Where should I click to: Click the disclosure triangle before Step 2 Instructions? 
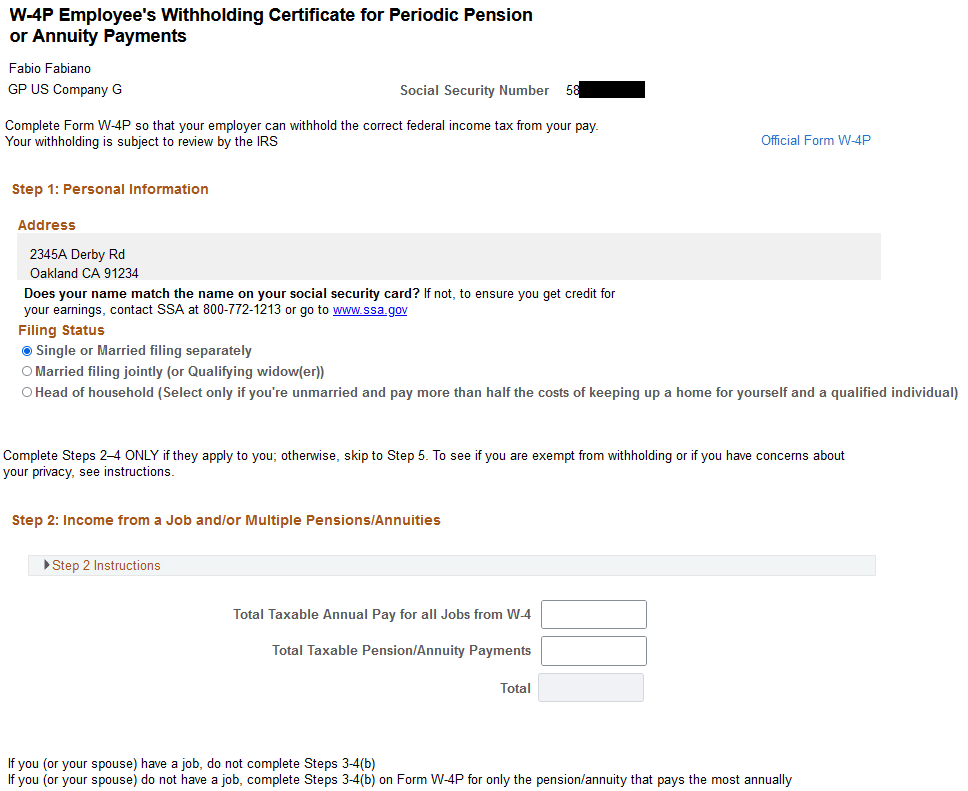(45, 565)
